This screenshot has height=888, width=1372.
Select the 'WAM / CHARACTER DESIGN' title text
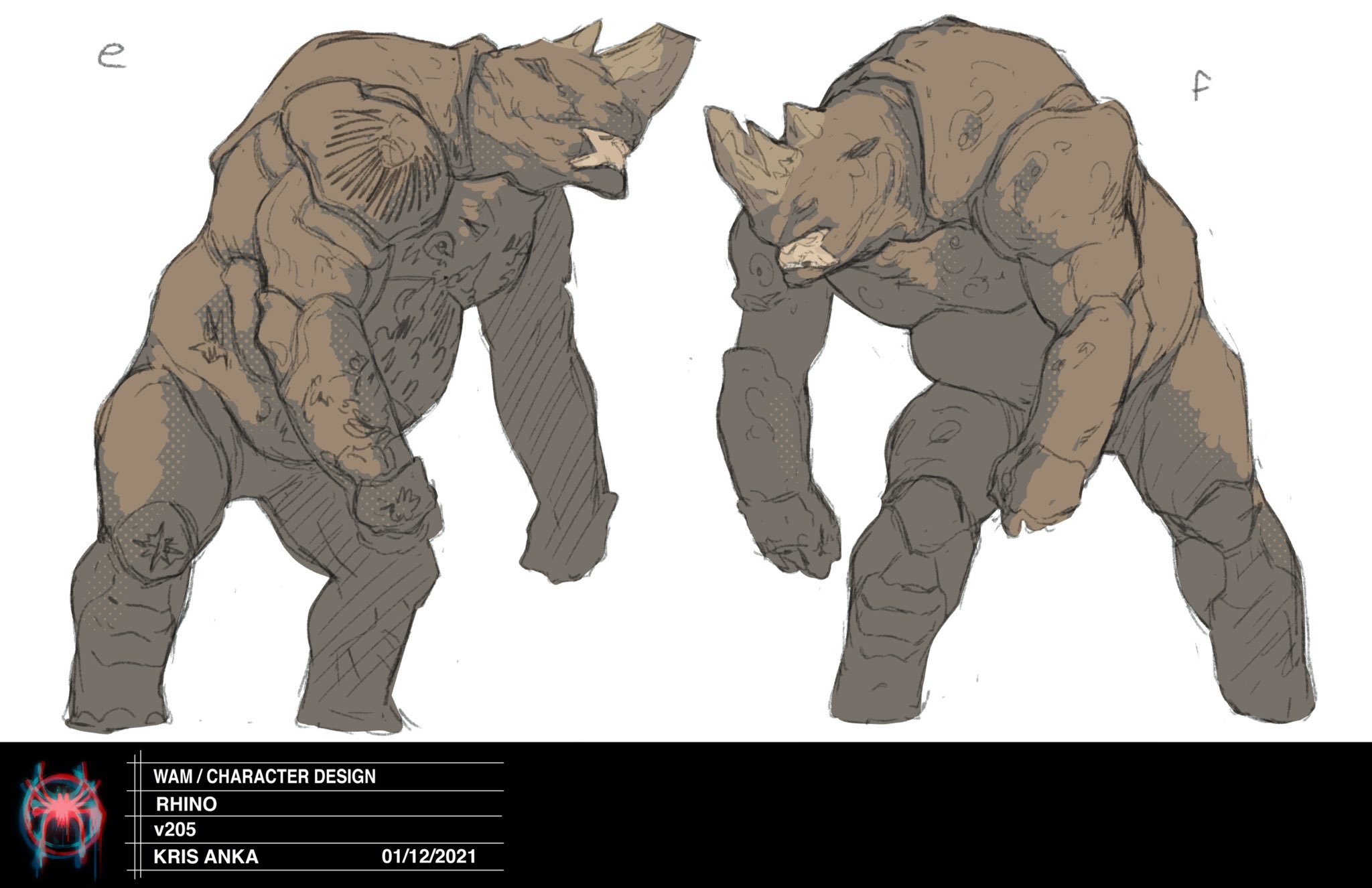tap(264, 777)
